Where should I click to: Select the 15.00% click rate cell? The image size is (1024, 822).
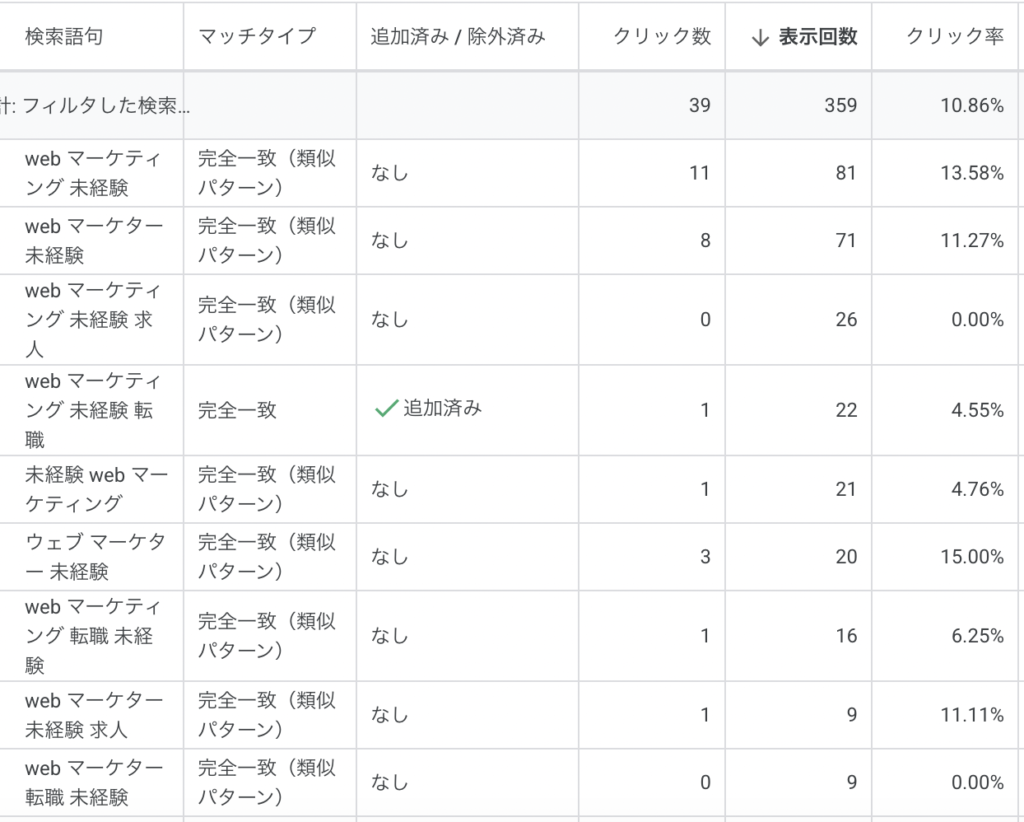coord(971,557)
